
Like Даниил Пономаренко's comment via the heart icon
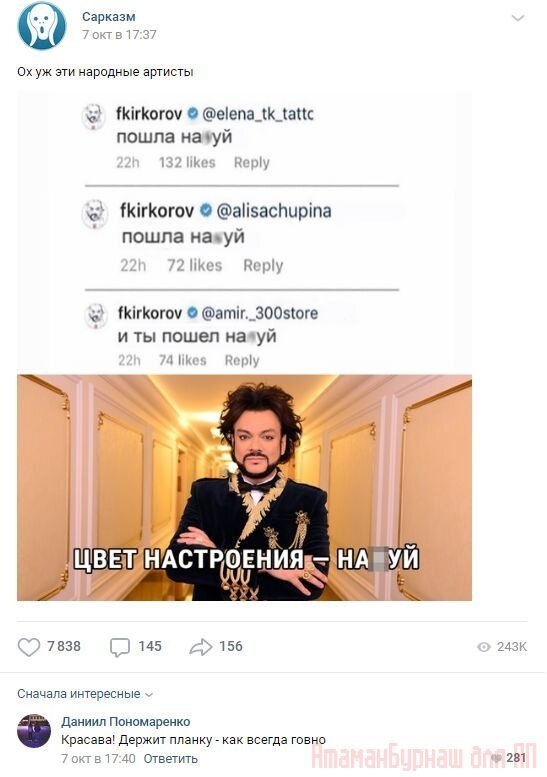click(496, 758)
